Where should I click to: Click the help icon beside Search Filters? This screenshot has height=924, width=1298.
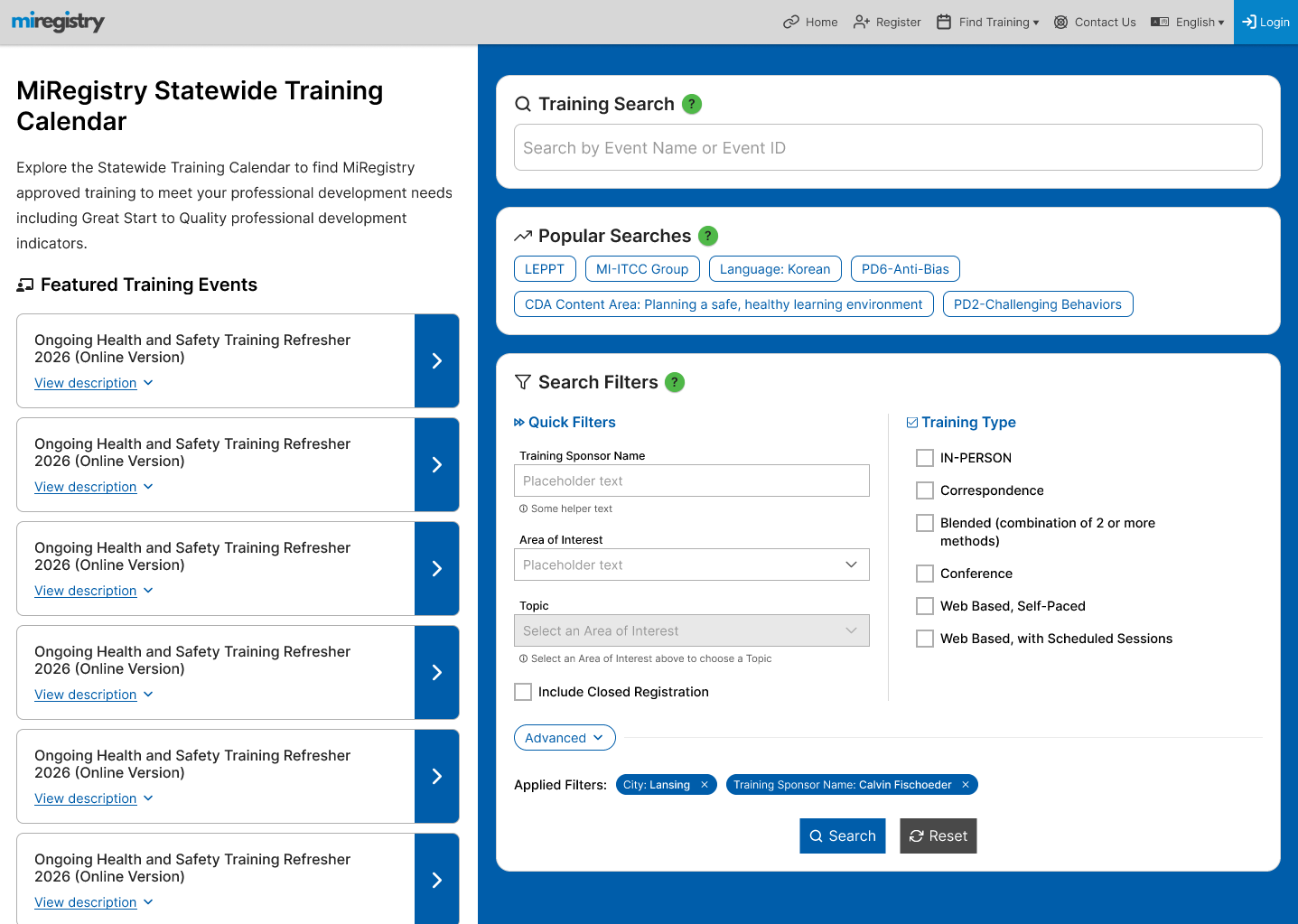point(674,382)
